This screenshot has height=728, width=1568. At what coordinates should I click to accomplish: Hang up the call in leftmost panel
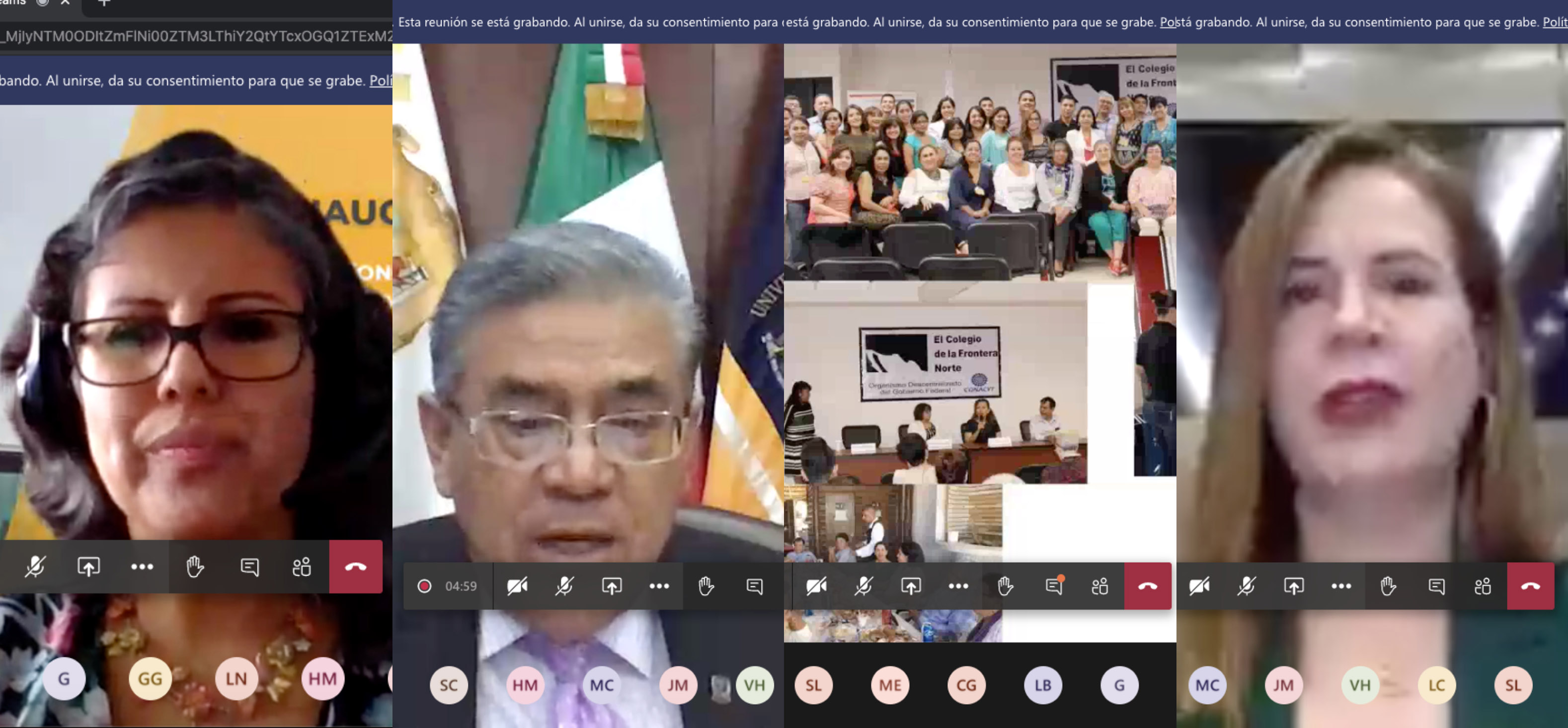pos(355,566)
